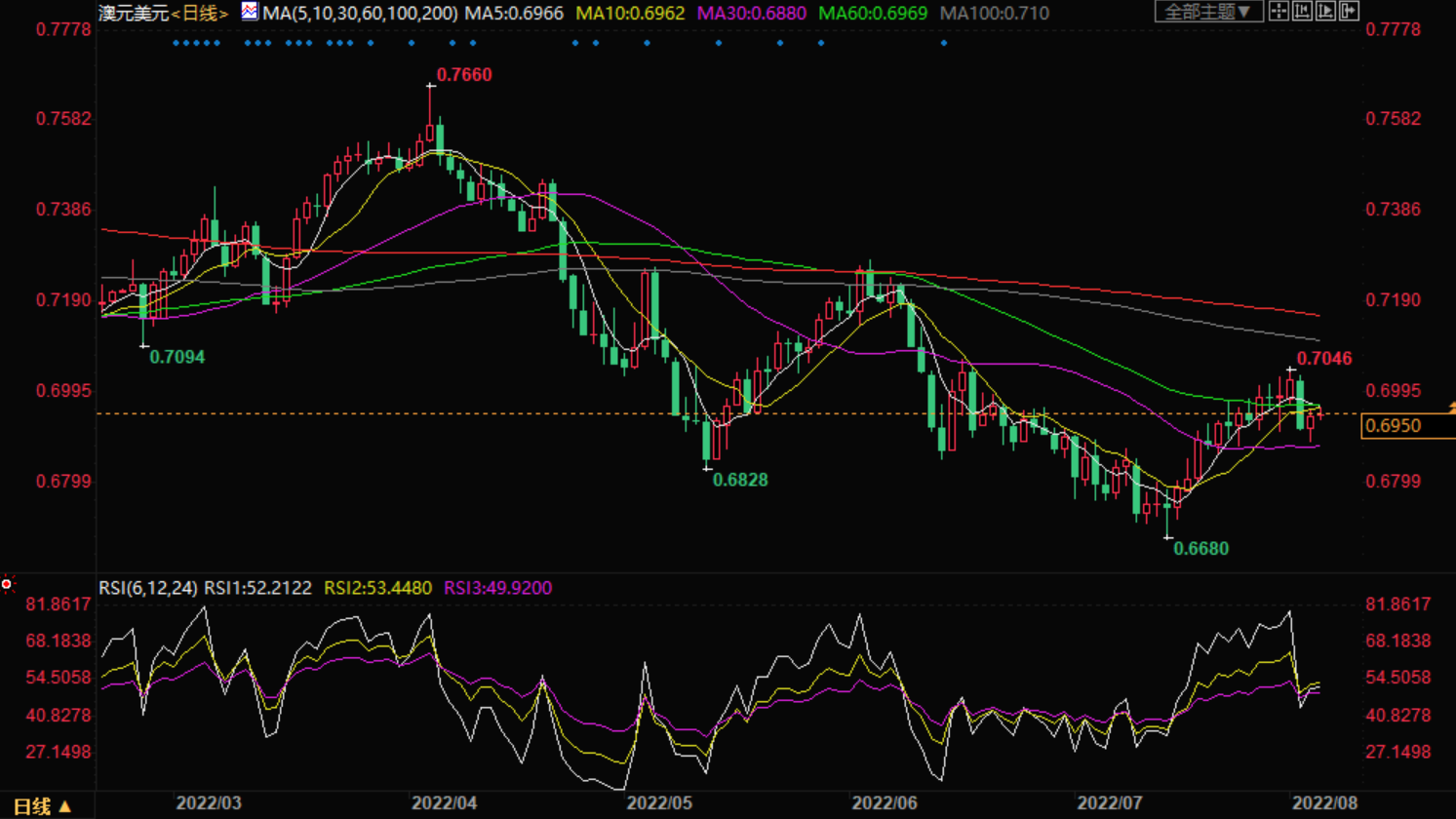1456x819 pixels.
Task: Click the chart playback icon in top toolbar
Action: 1325,12
